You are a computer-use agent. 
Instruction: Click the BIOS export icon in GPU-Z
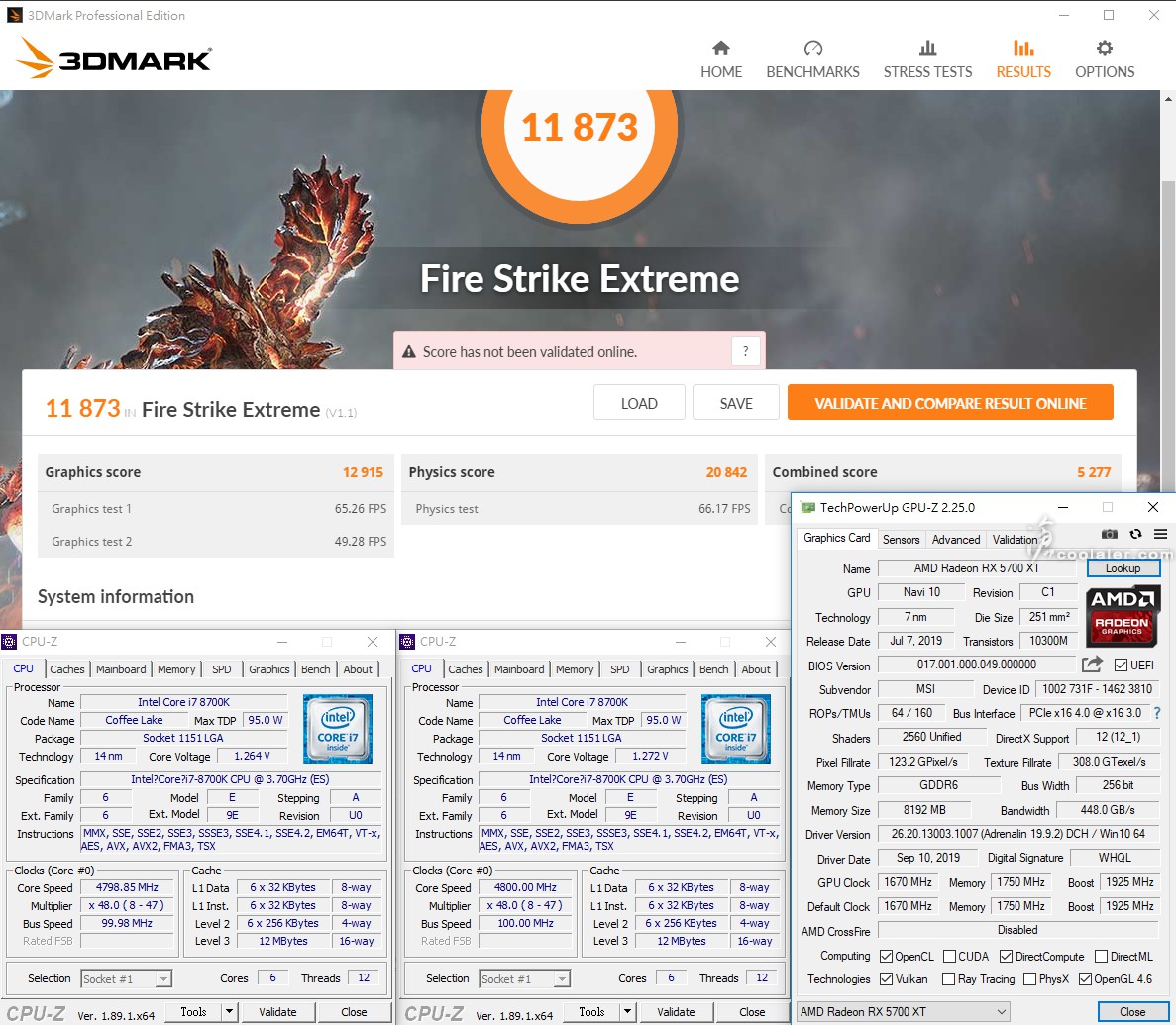point(1093,665)
